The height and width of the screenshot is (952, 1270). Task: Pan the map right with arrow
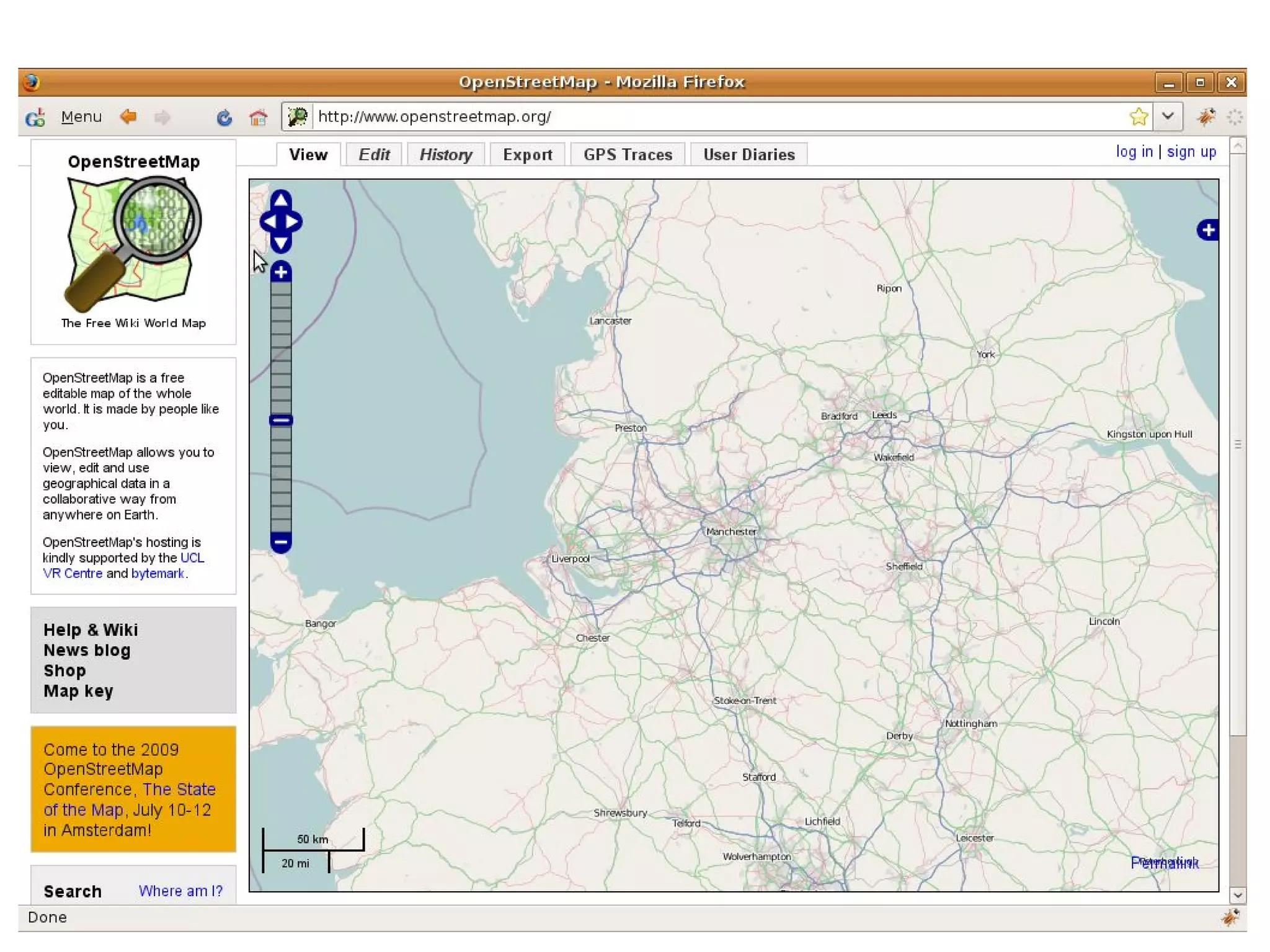[x=293, y=222]
